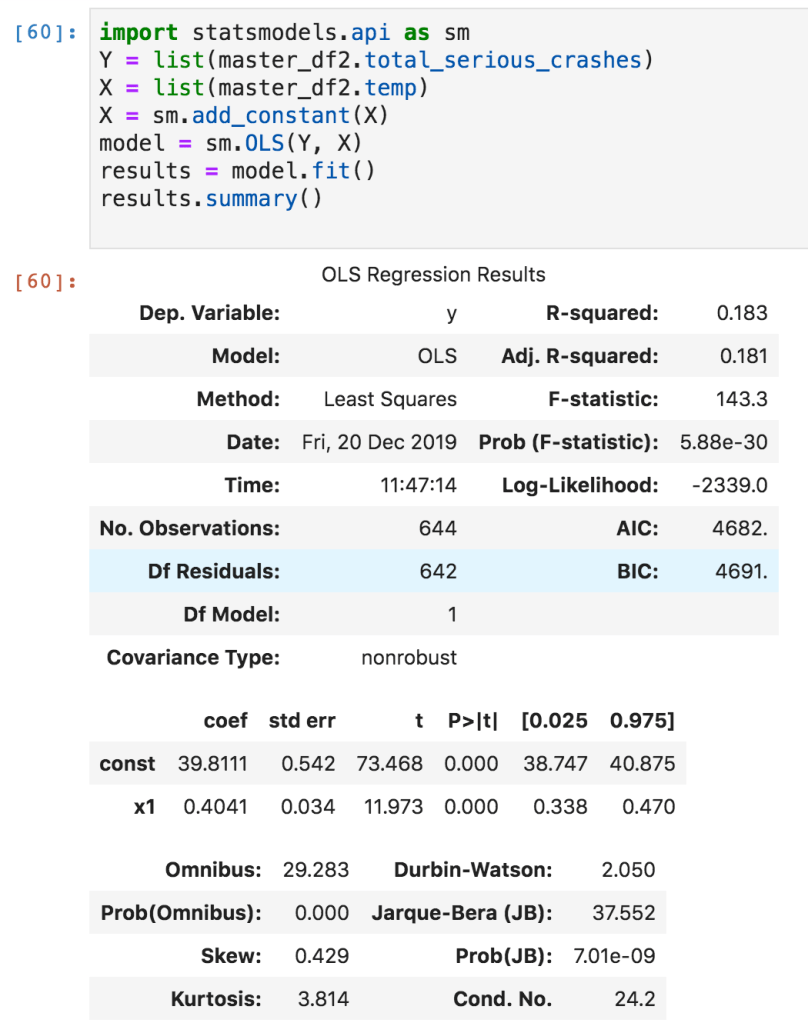Click the No. Observations value 644
Image resolution: width=808 pixels, height=1023 pixels.
[438, 528]
